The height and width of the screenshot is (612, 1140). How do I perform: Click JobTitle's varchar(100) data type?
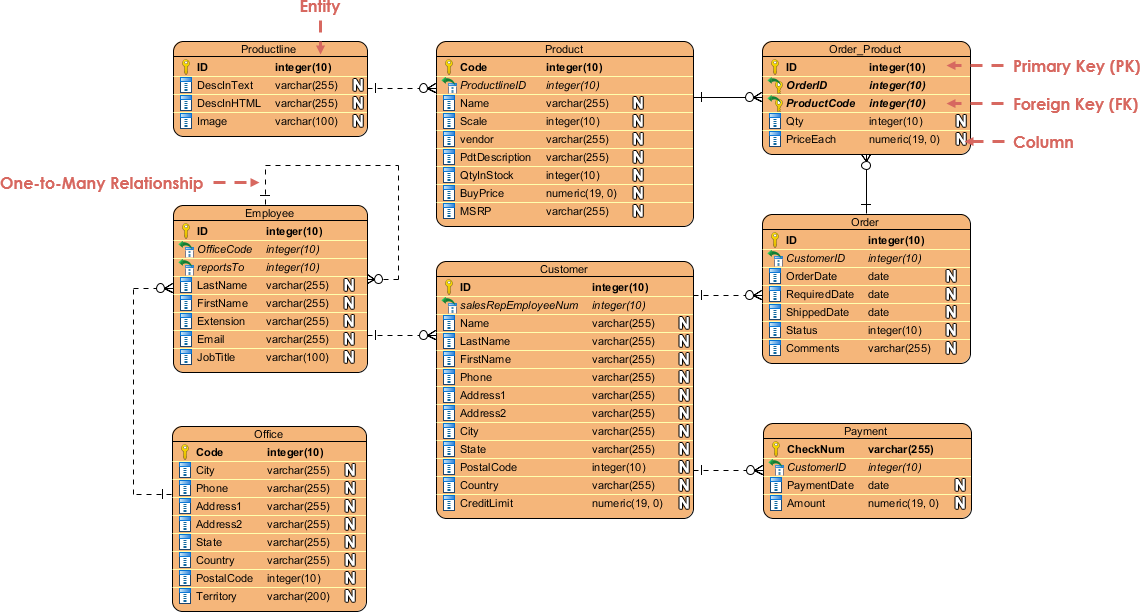click(x=297, y=358)
